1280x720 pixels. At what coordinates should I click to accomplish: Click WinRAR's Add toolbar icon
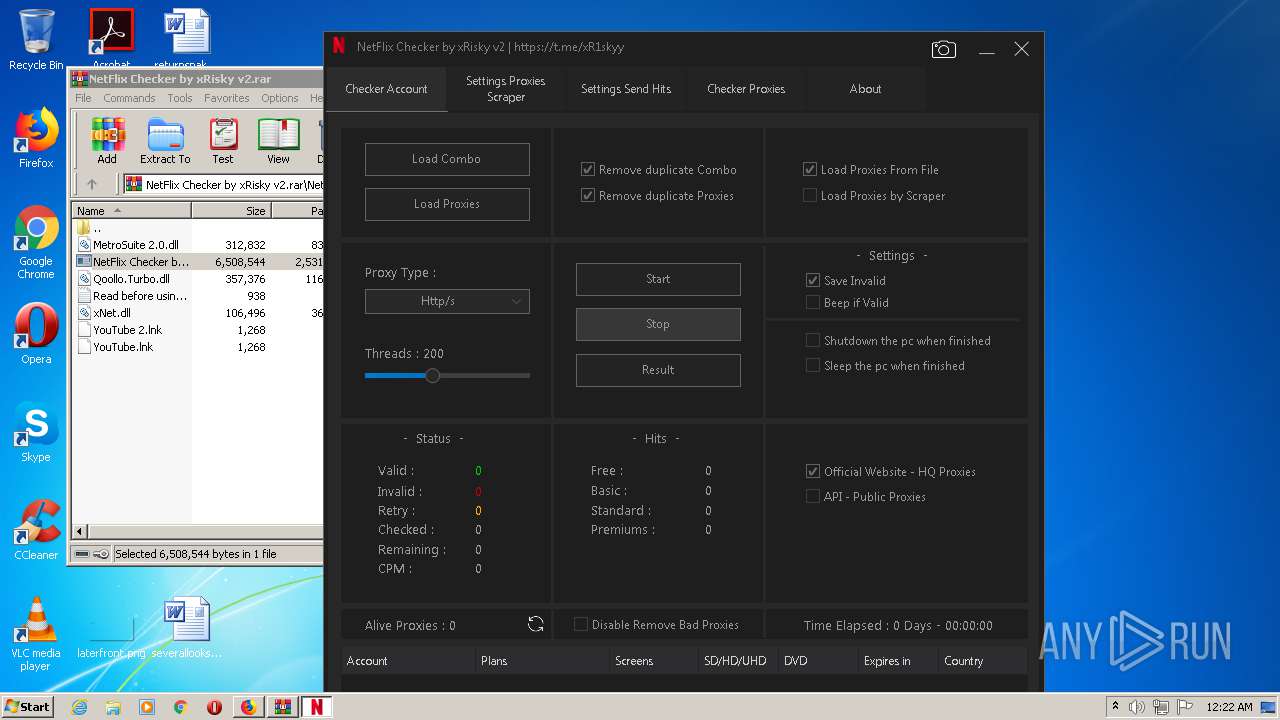(108, 140)
